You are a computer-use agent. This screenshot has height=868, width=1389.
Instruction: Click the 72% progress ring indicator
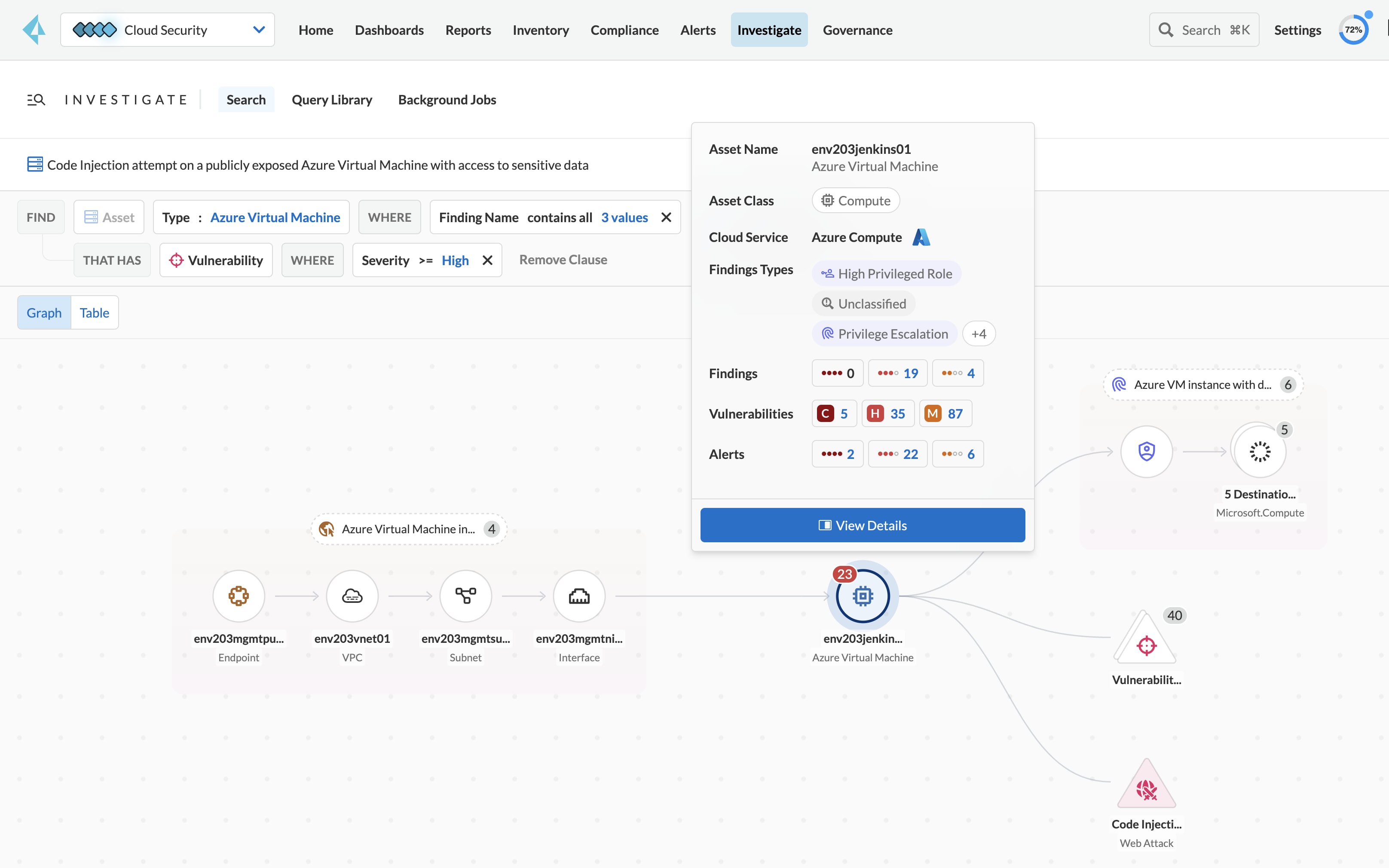pos(1353,30)
